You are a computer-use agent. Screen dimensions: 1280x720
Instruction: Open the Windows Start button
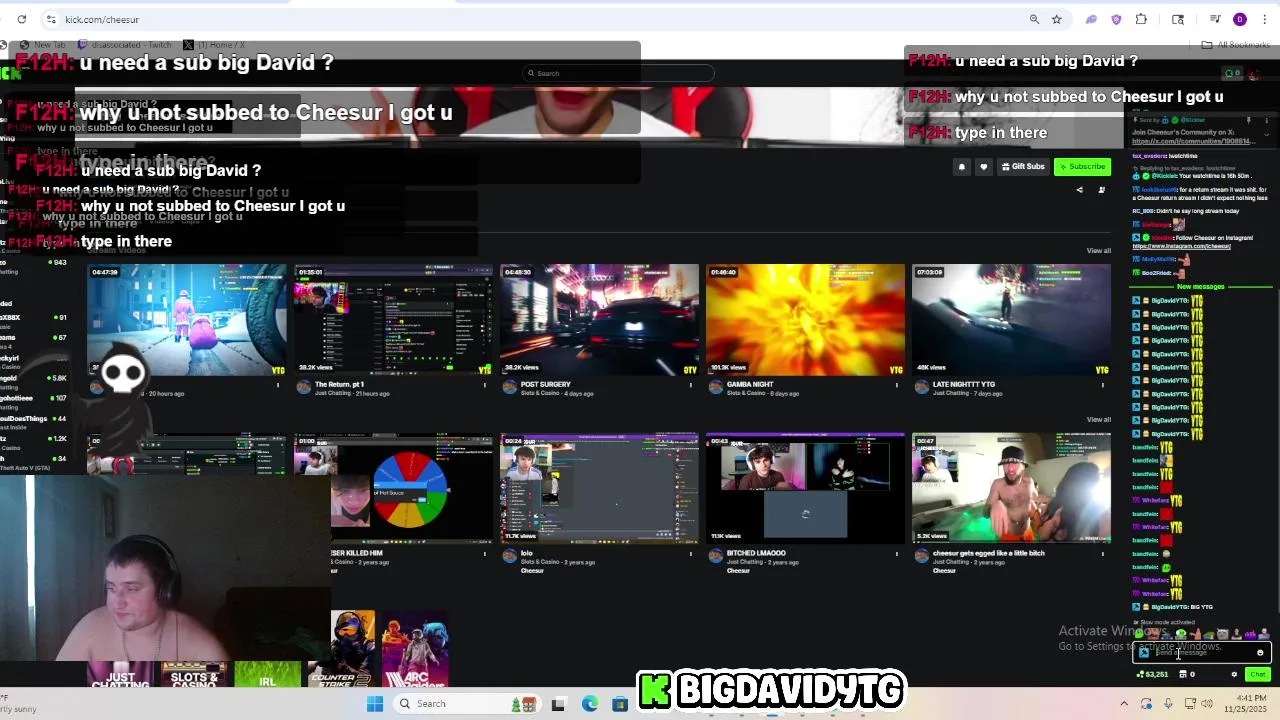tap(375, 704)
